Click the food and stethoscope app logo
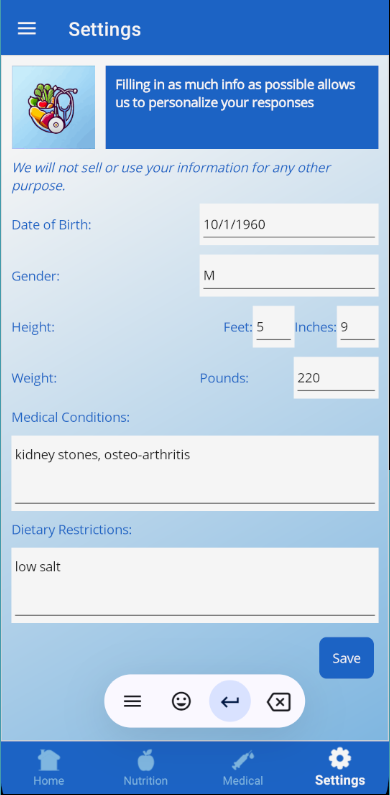The width and height of the screenshot is (390, 795). [x=53, y=107]
